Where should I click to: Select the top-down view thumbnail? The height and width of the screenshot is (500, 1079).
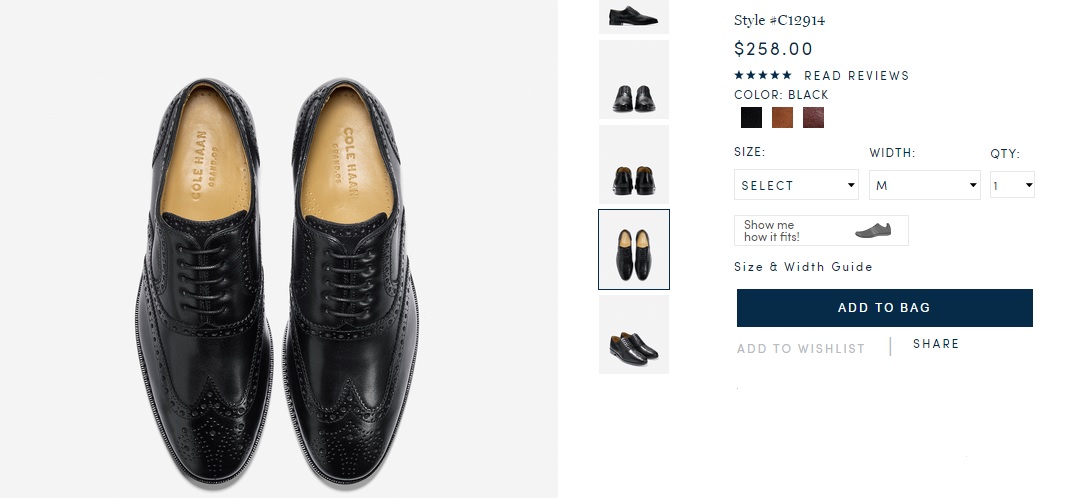(633, 250)
